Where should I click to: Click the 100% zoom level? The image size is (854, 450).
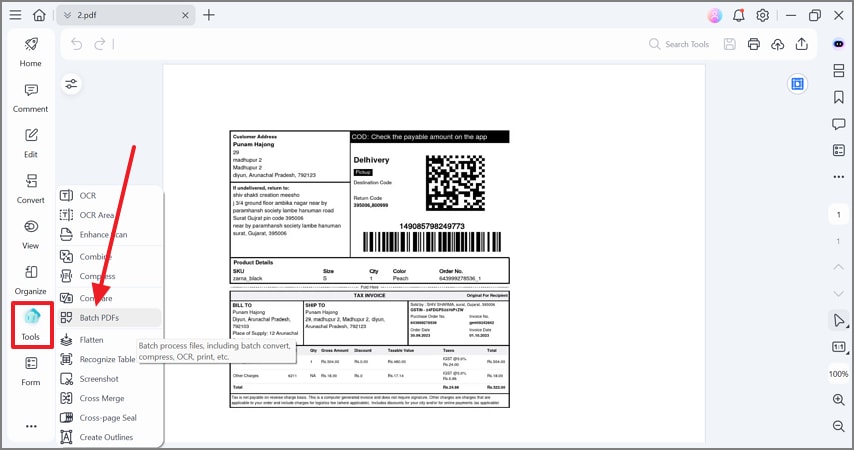839,374
